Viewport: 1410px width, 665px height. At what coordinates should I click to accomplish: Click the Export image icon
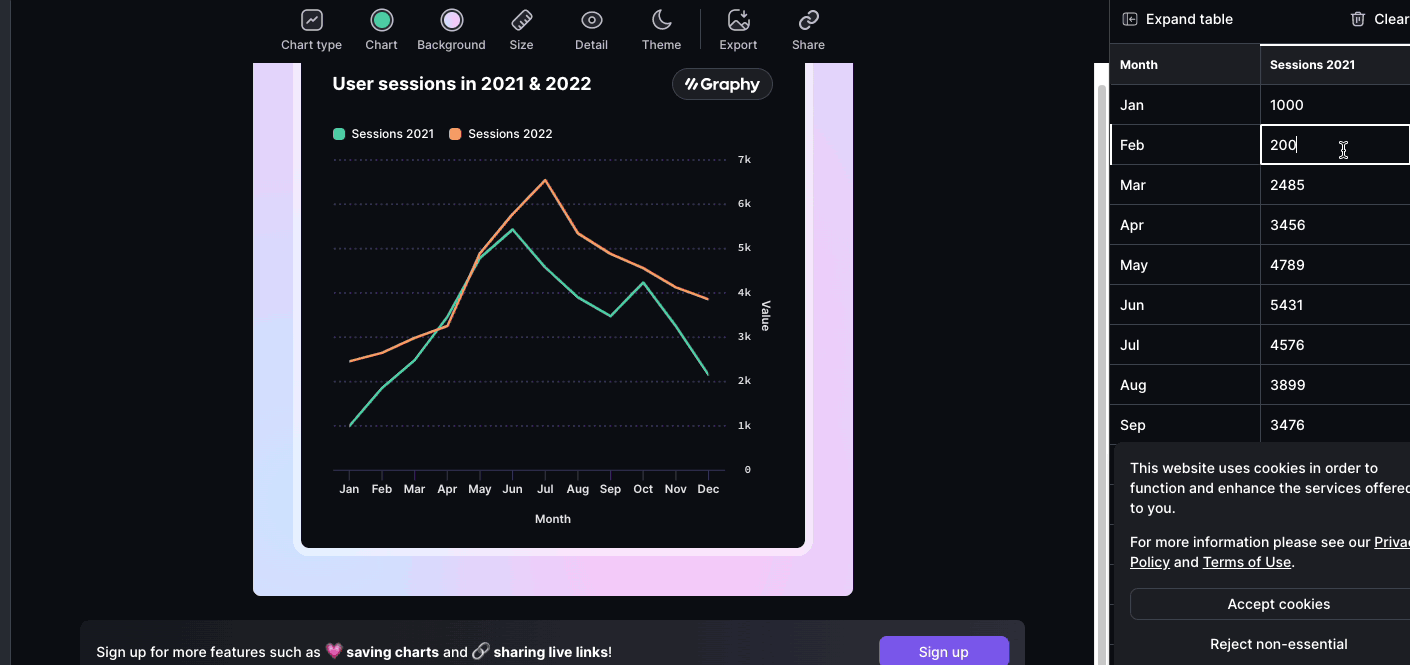point(739,20)
